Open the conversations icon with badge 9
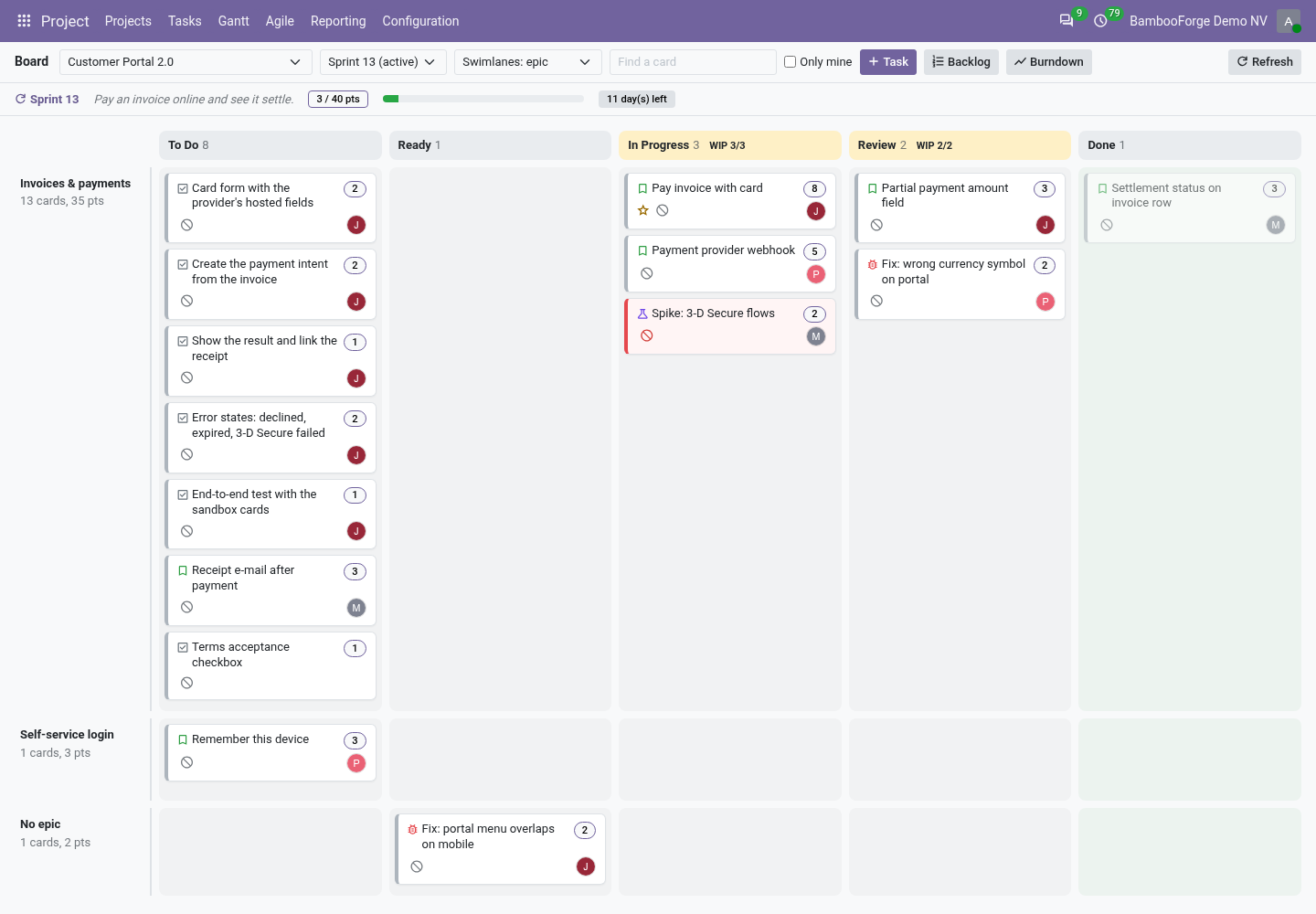Image resolution: width=1316 pixels, height=914 pixels. pyautogui.click(x=1067, y=21)
